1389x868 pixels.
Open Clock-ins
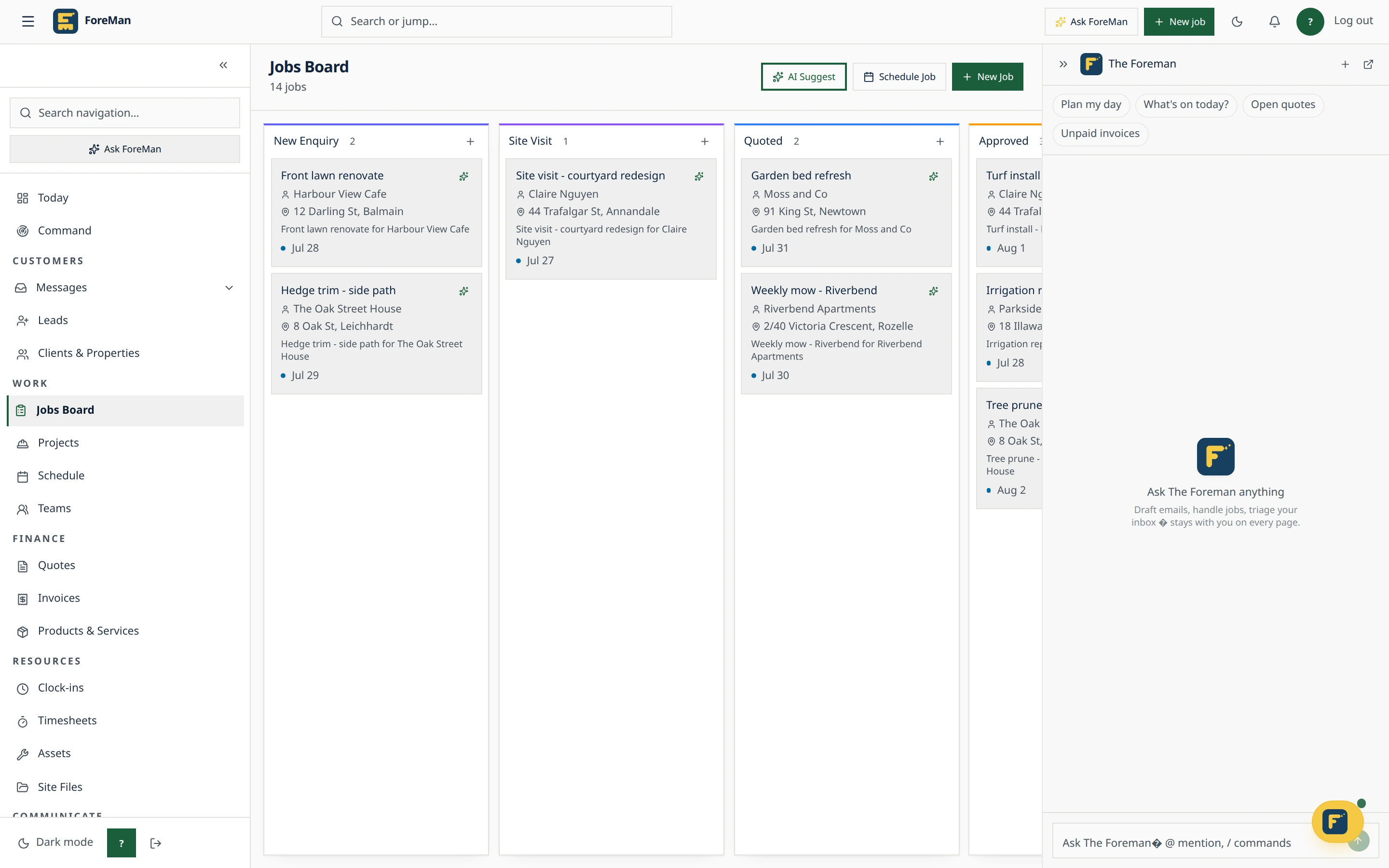point(125,688)
